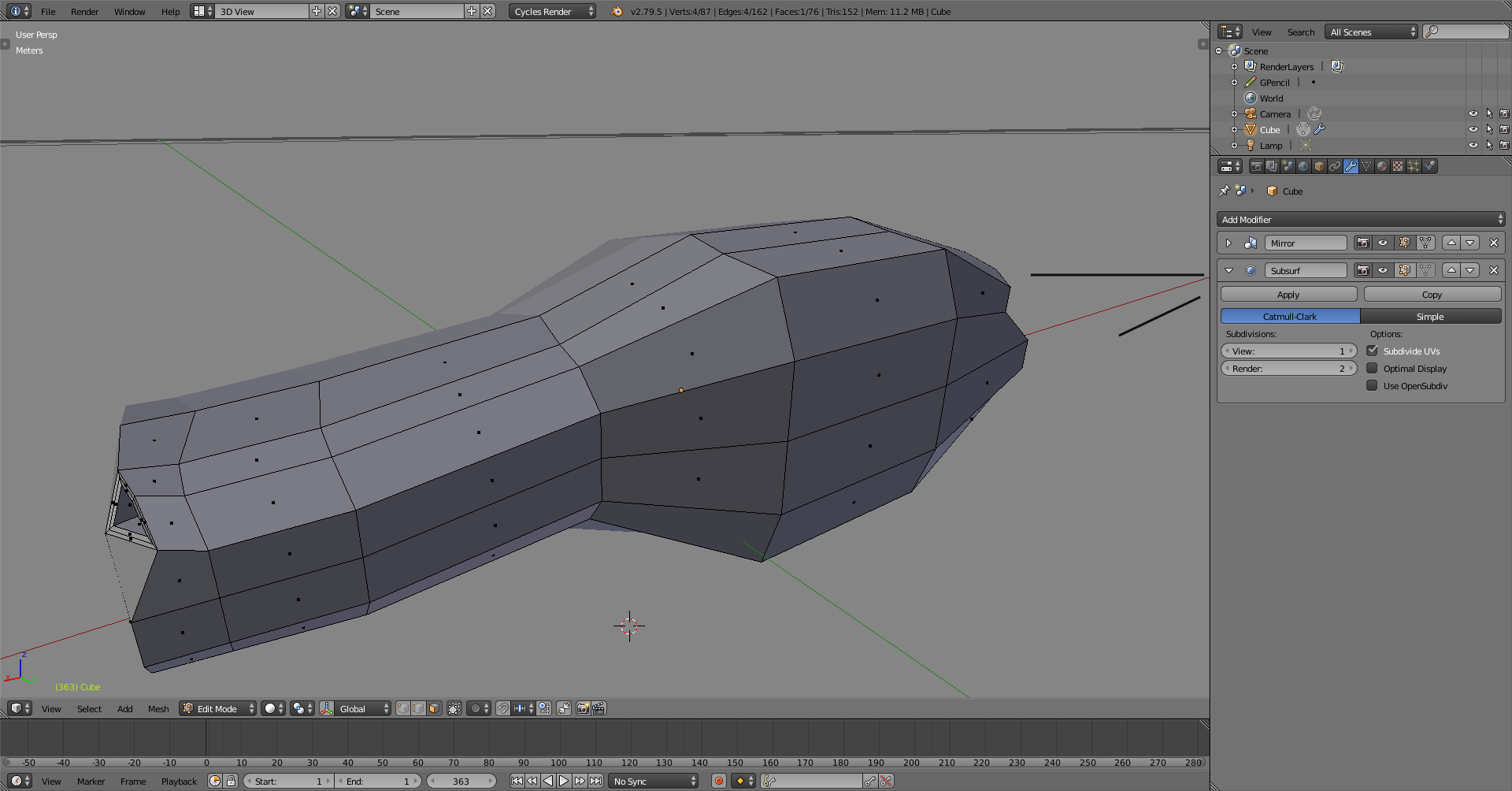Click the OpenGL render animation clapper icon
This screenshot has width=1512, height=791.
[x=598, y=708]
